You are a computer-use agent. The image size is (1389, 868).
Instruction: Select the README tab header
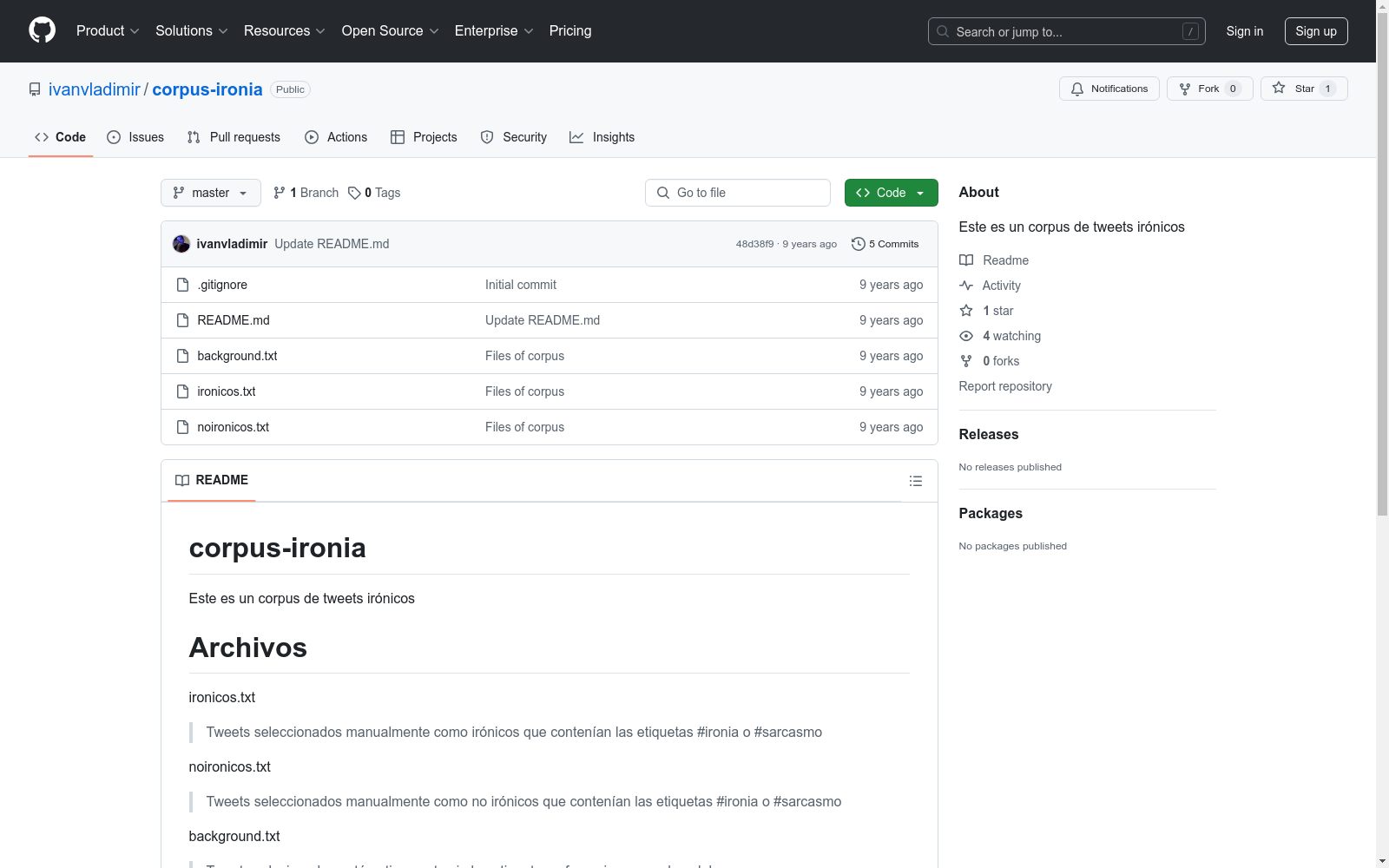coord(212,480)
